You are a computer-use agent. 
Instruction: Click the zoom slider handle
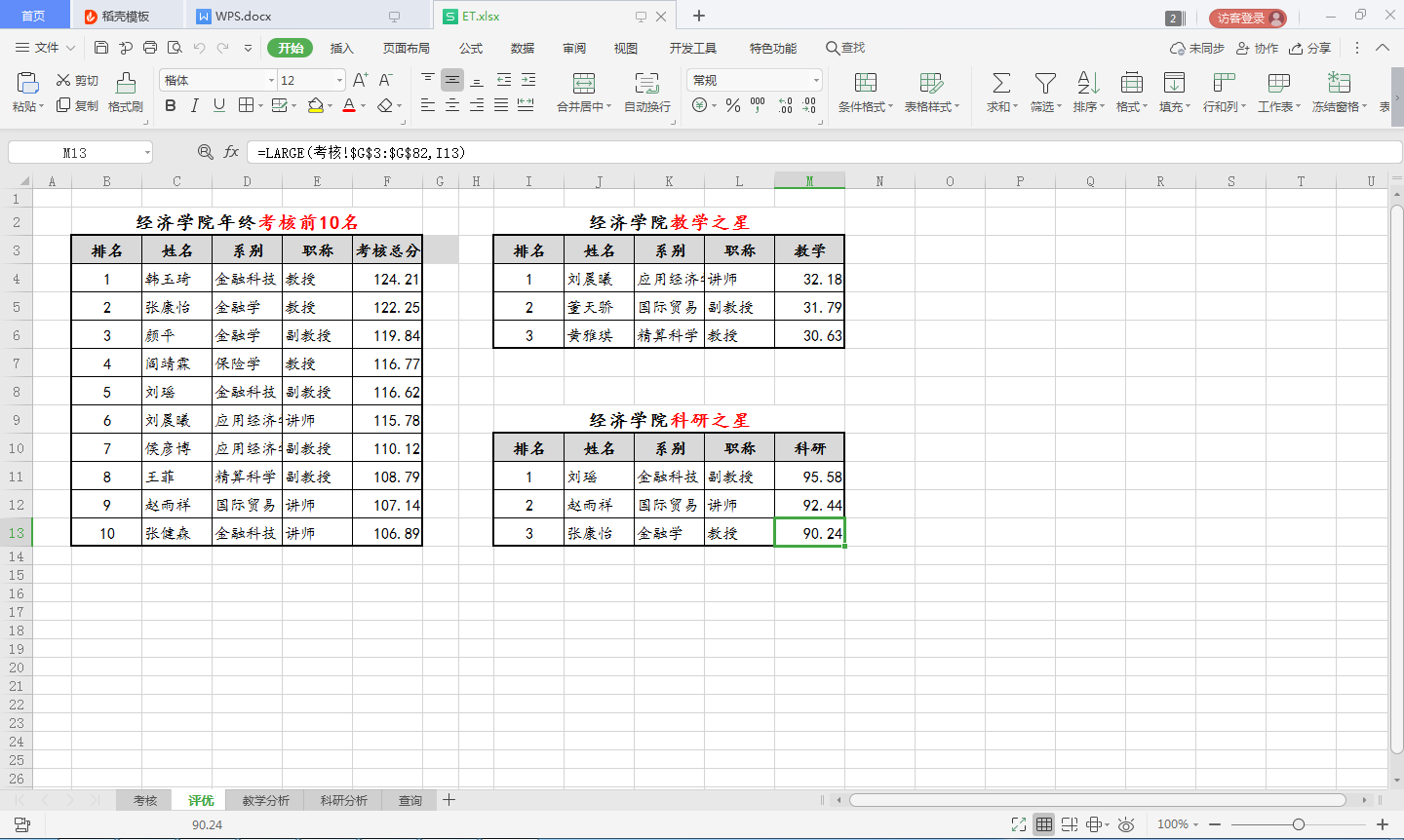1299,824
